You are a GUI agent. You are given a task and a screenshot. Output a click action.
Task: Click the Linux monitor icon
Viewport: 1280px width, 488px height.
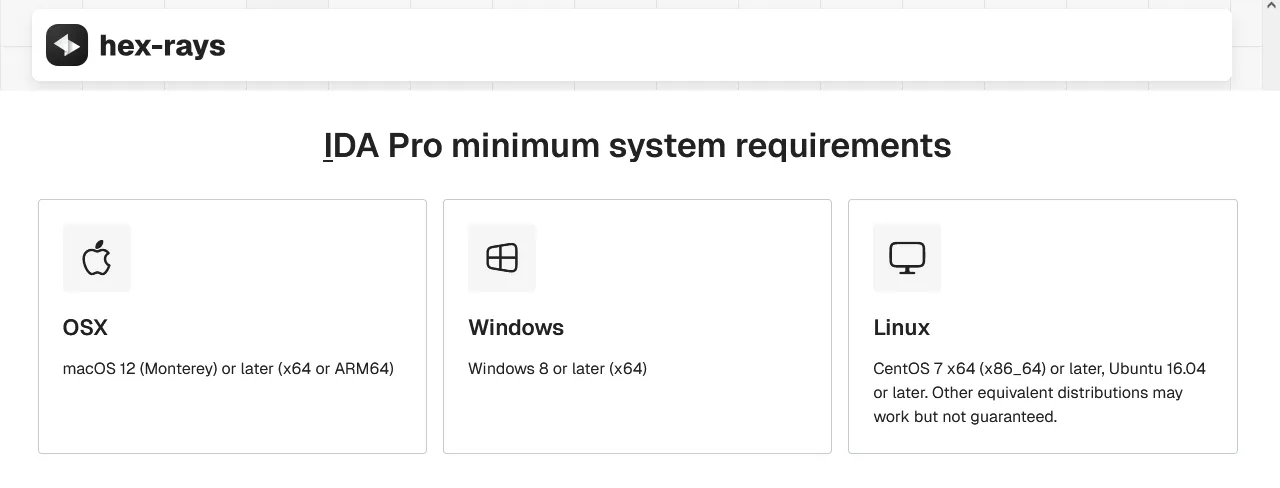(907, 258)
